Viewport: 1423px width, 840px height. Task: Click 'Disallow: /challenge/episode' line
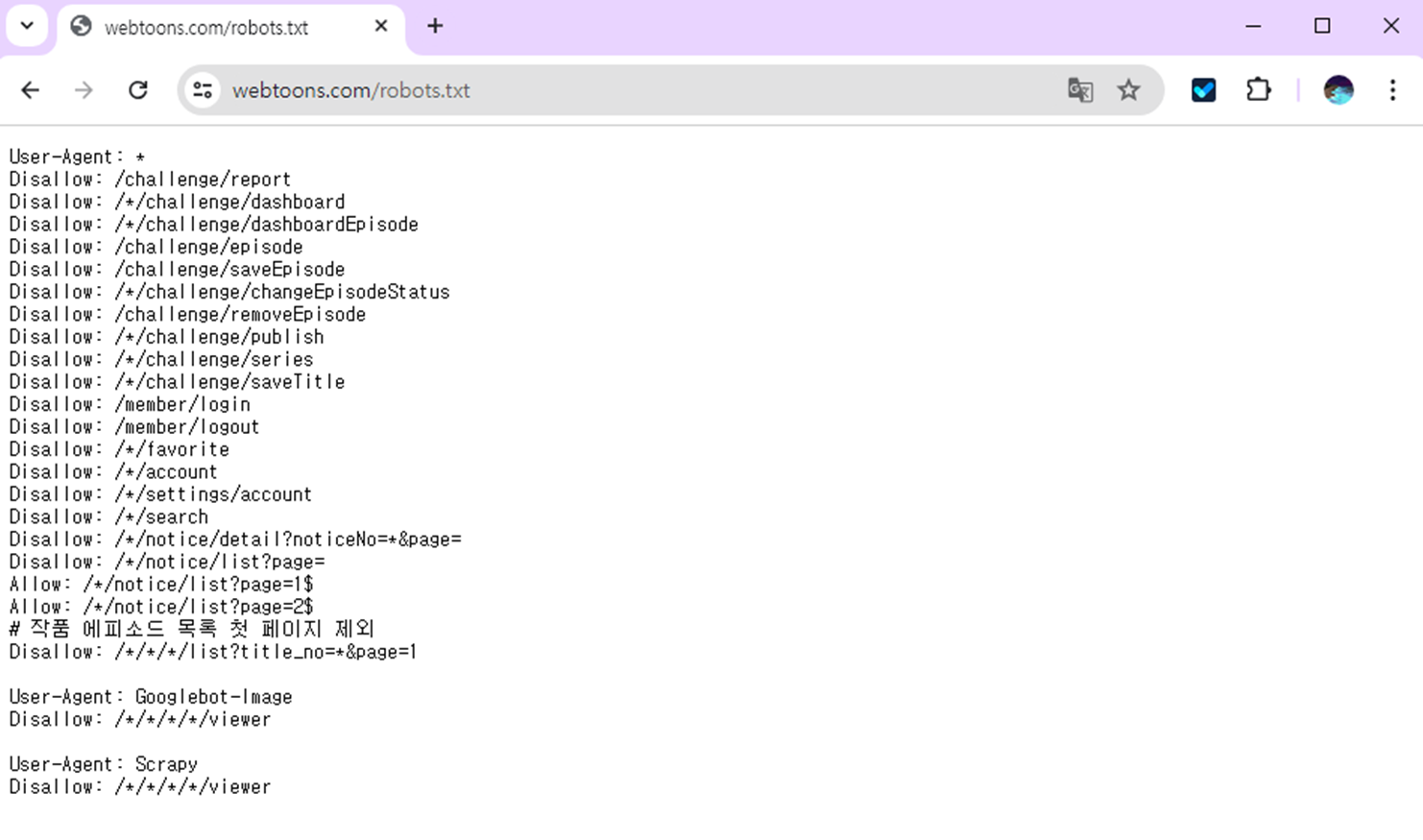(156, 247)
